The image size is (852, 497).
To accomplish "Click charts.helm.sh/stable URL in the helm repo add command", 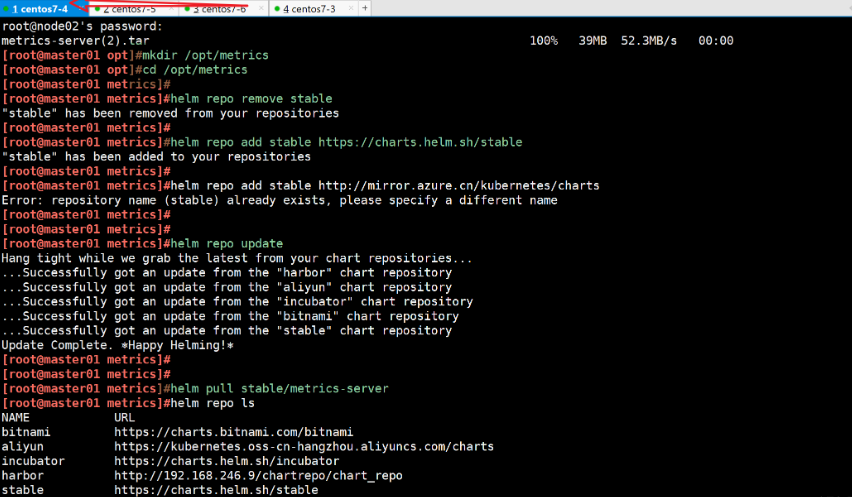I will tap(420, 142).
